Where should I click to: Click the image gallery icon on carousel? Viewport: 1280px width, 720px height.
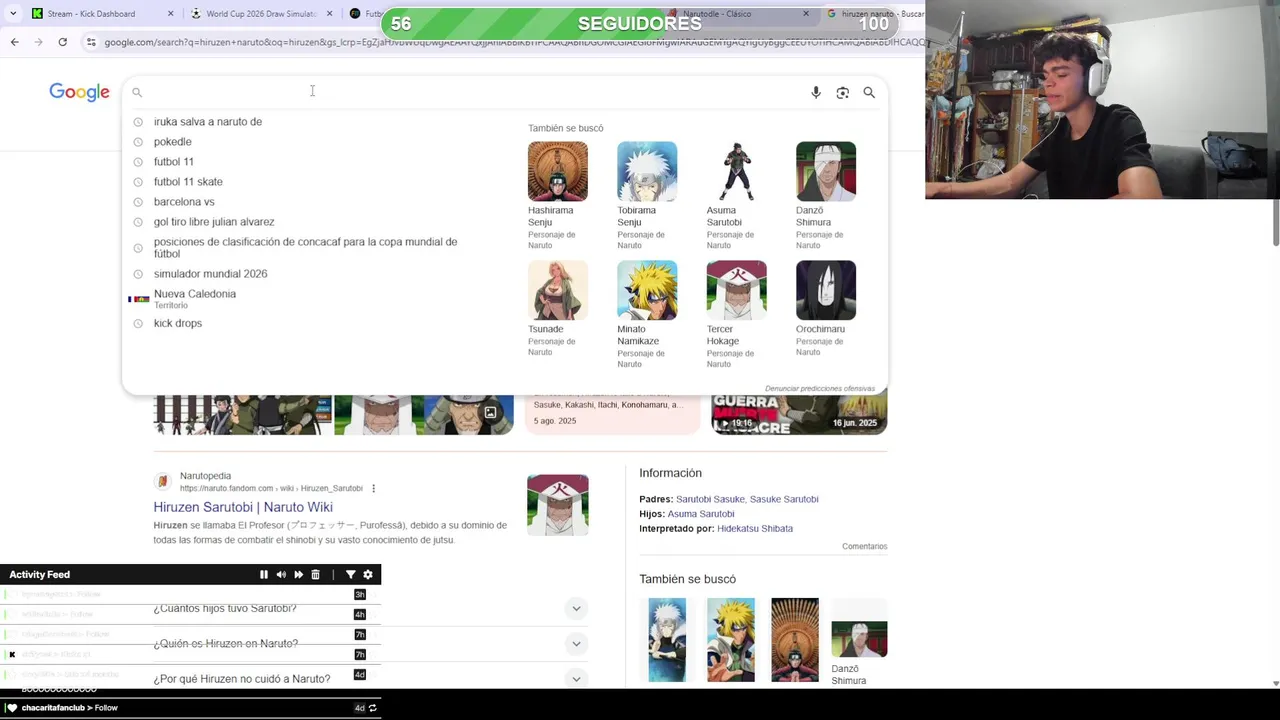pos(490,413)
